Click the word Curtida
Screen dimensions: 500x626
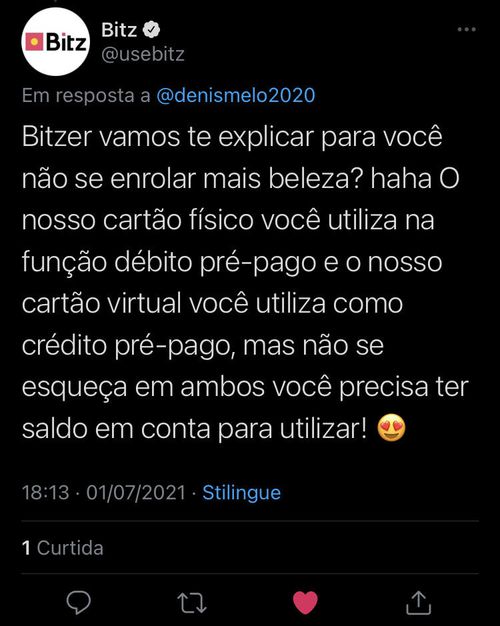(x=70, y=548)
